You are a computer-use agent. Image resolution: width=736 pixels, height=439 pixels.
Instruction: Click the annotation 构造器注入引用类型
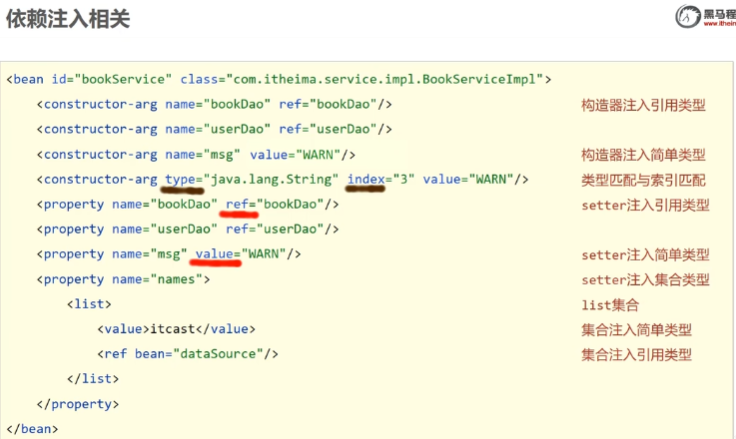click(643, 105)
